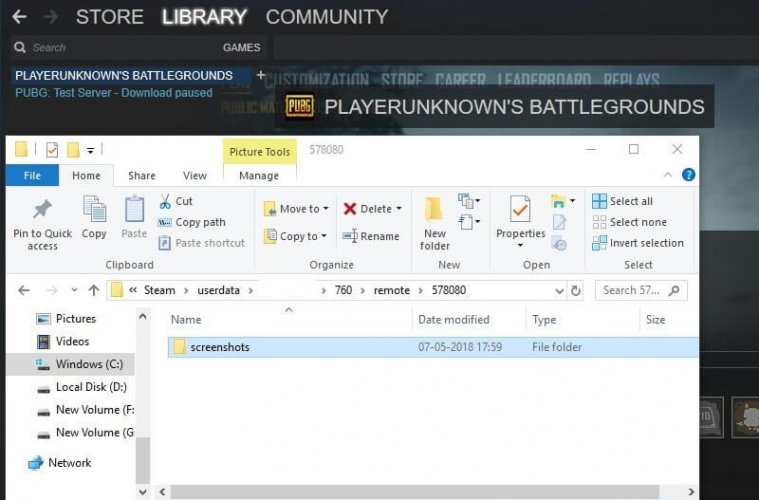
Task: Click the PUBG game logo icon
Action: [299, 106]
